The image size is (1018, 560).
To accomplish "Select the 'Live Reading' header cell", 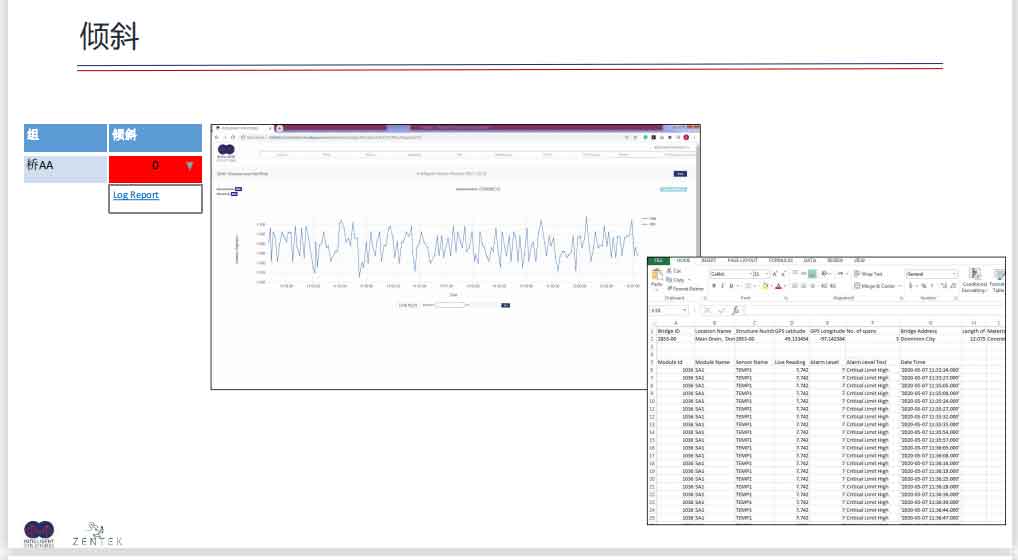I will click(789, 362).
